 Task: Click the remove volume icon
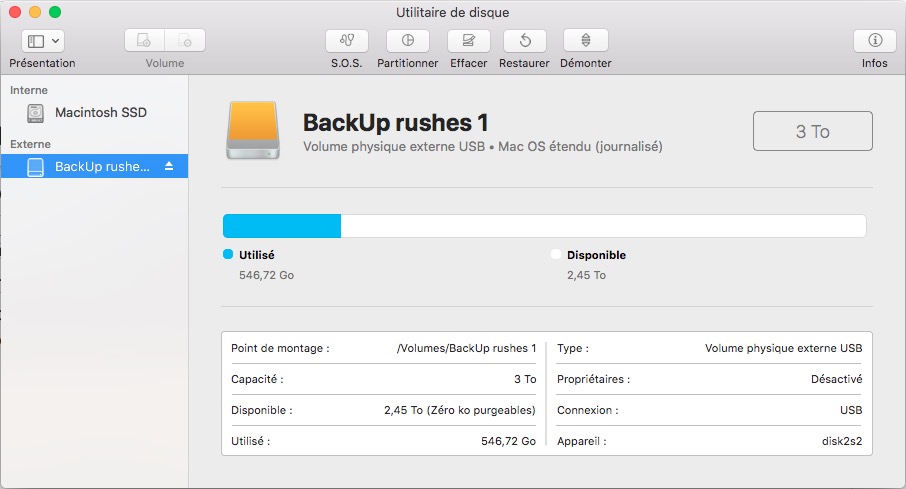tap(185, 41)
